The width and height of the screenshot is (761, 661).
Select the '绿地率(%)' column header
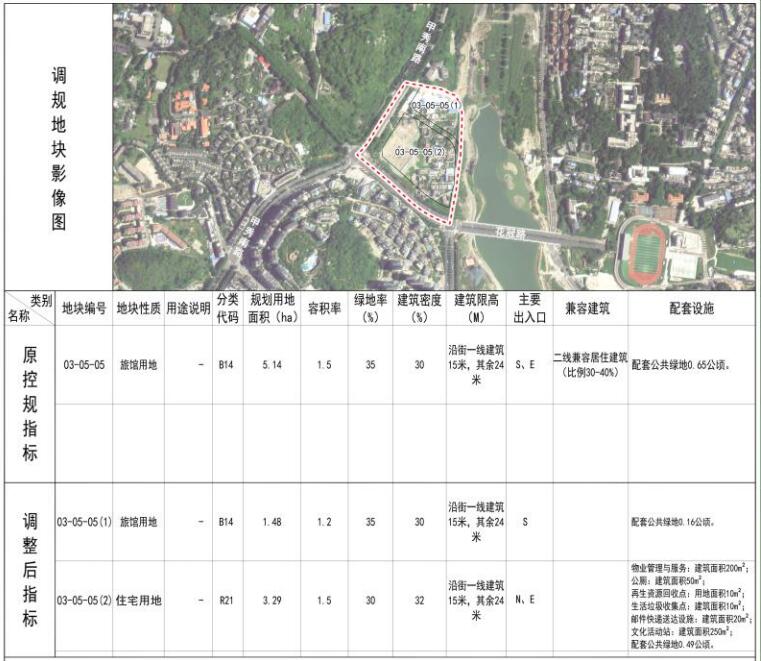370,308
